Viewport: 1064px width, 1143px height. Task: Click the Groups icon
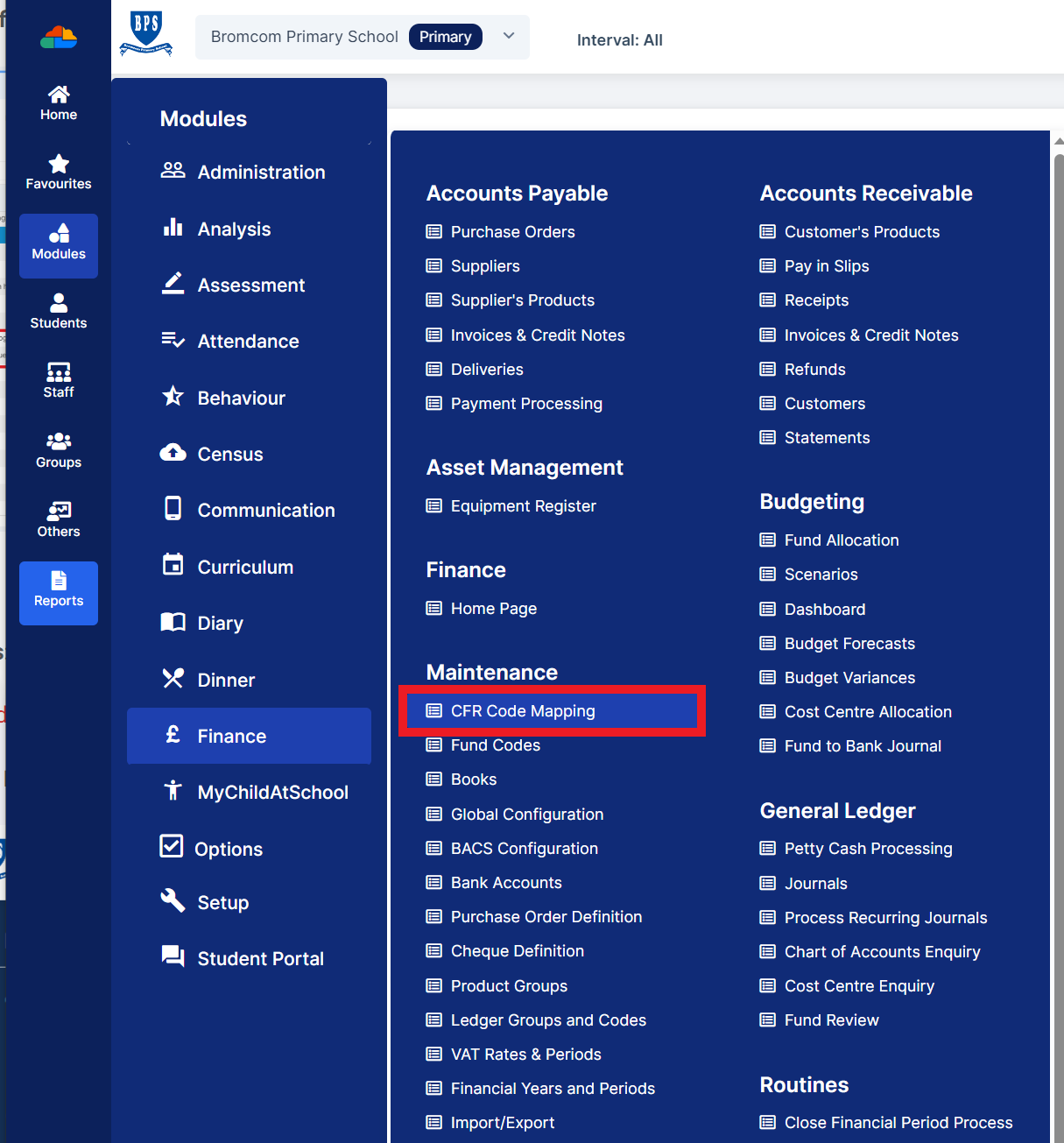coord(58,450)
